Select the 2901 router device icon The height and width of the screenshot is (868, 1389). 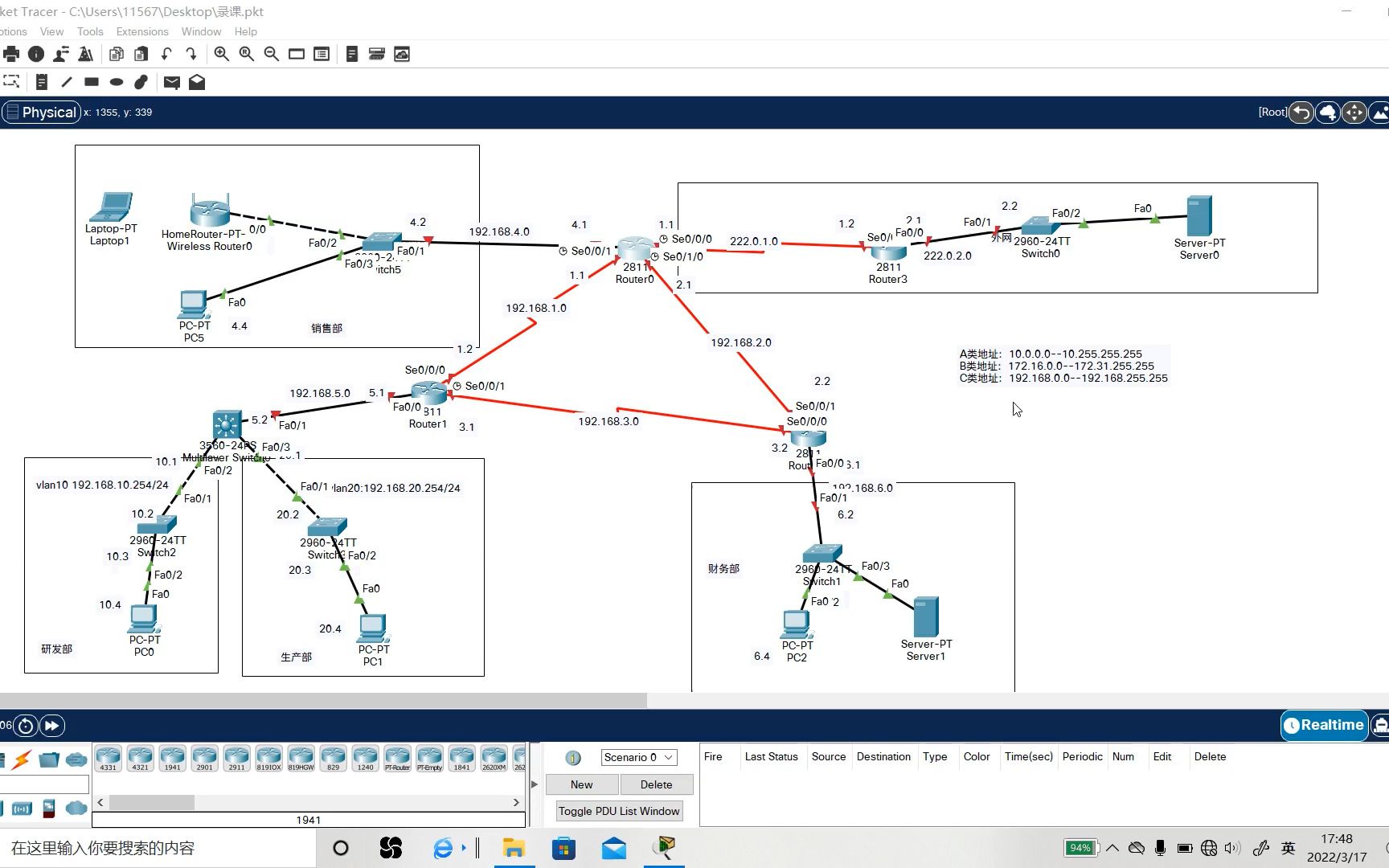point(204,758)
